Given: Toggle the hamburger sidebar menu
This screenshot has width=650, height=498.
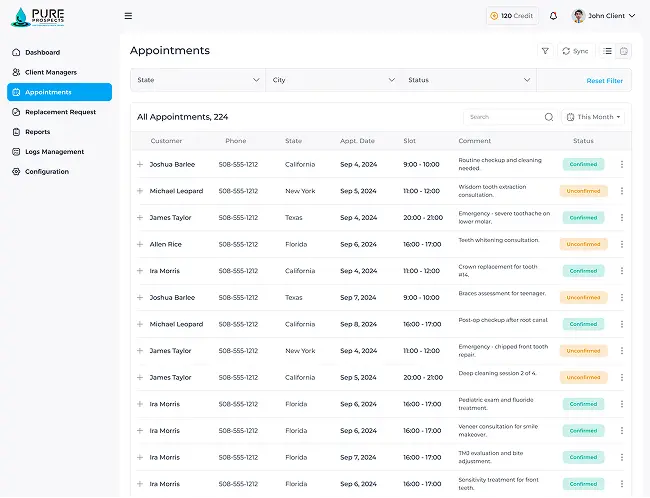Looking at the screenshot, I should (128, 16).
